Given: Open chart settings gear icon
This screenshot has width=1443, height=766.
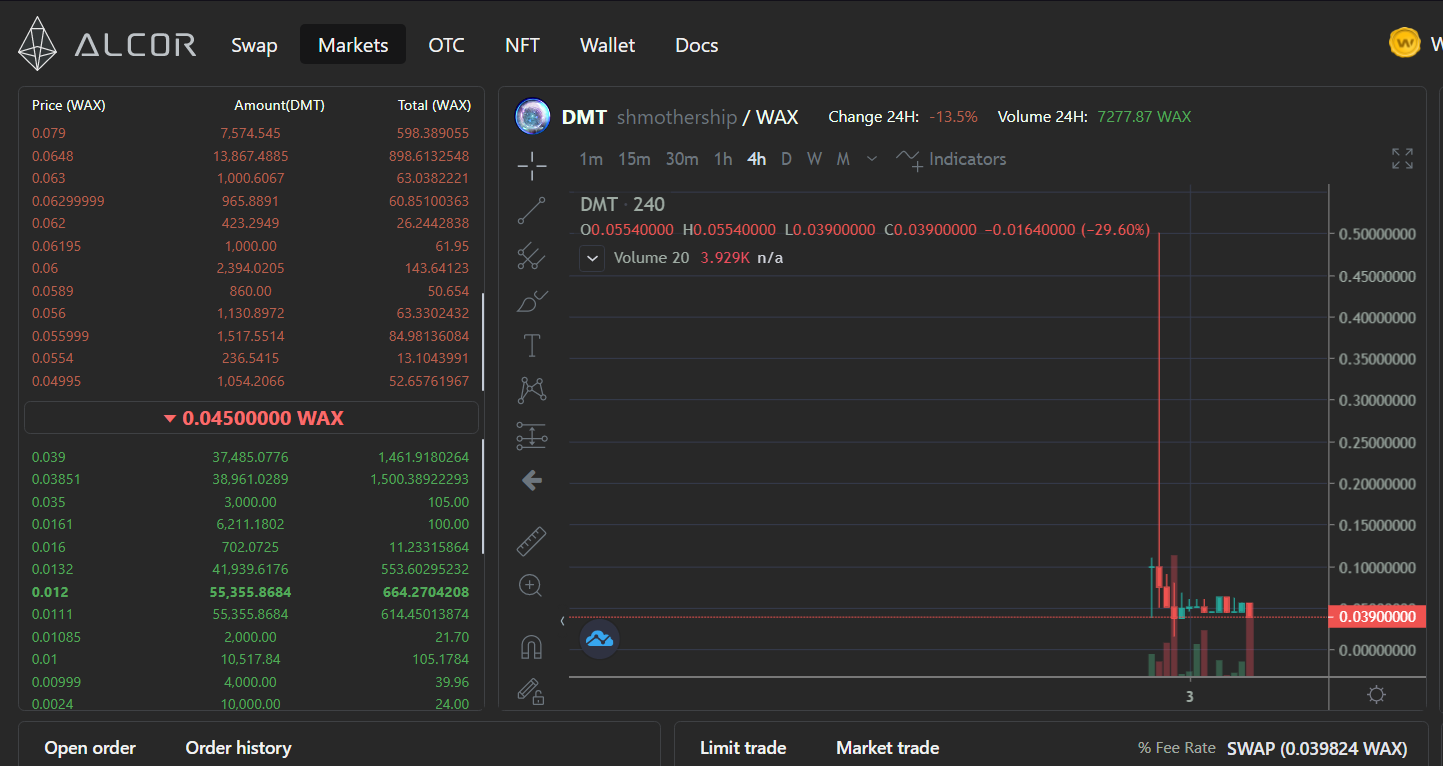Looking at the screenshot, I should click(1376, 695).
